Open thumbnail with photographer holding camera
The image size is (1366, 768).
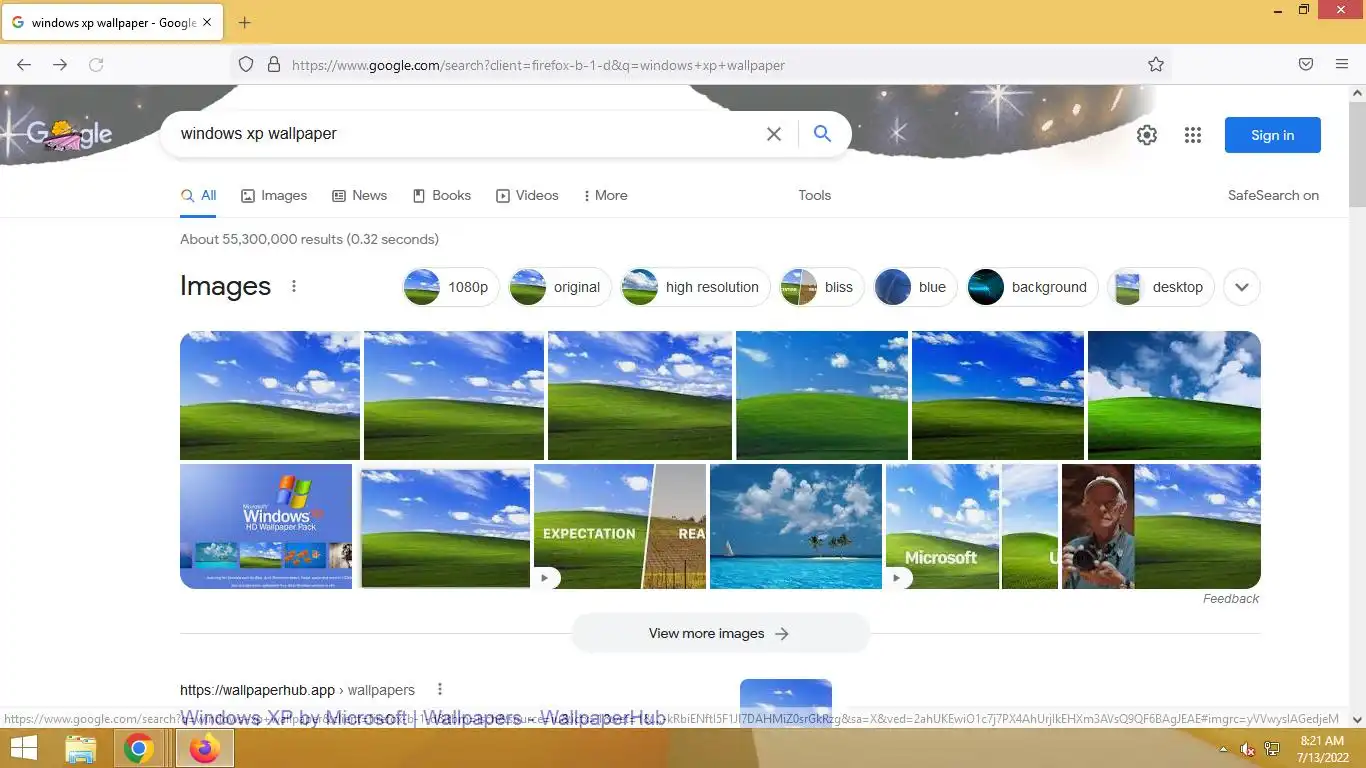[1161, 526]
